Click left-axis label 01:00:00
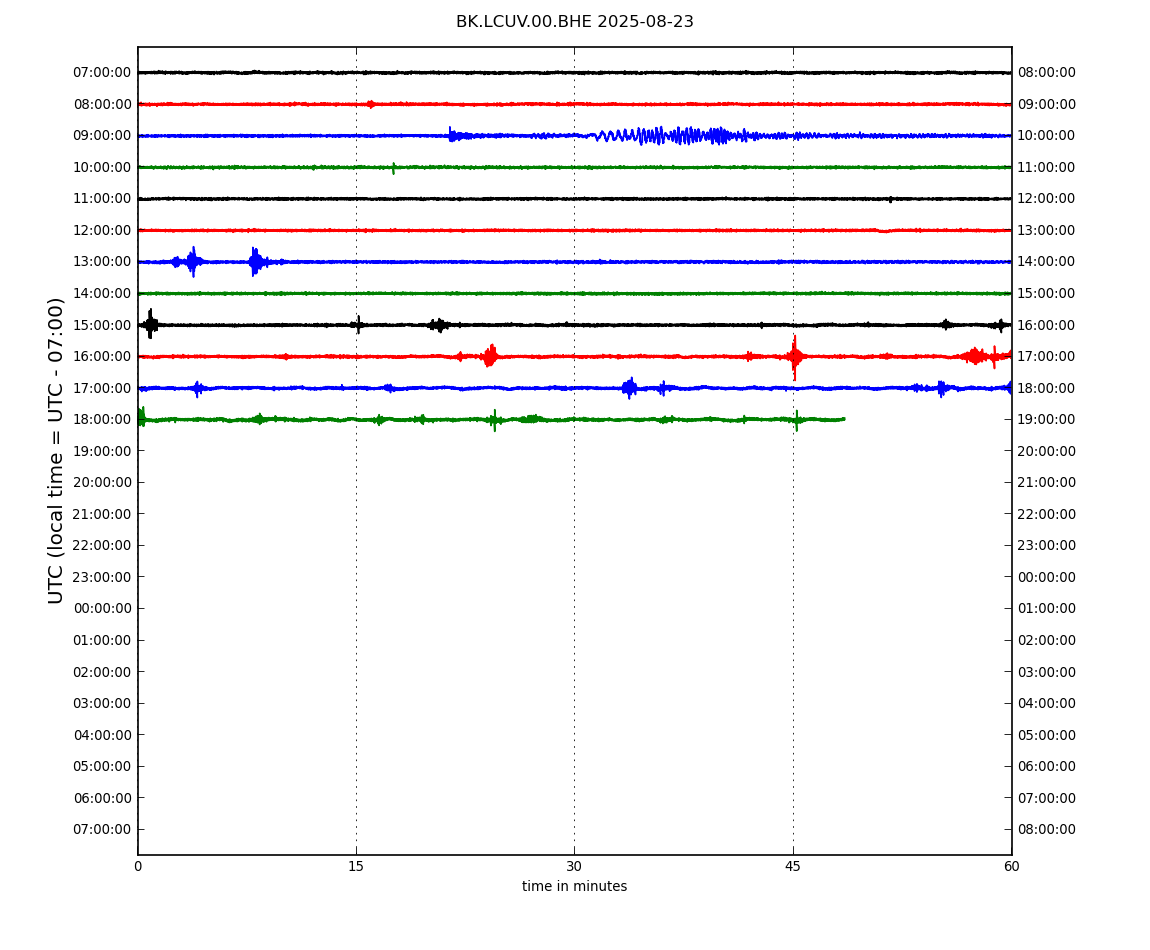This screenshot has height=950, width=1150. 102,640
